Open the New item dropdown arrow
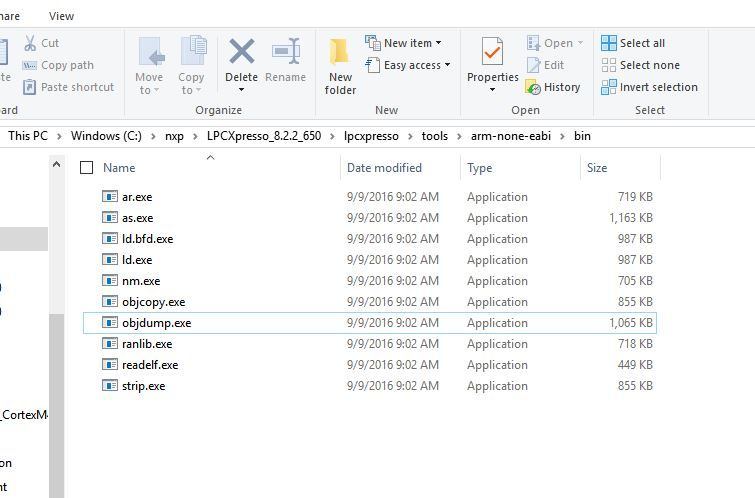This screenshot has height=498, width=755. pyautogui.click(x=438, y=43)
